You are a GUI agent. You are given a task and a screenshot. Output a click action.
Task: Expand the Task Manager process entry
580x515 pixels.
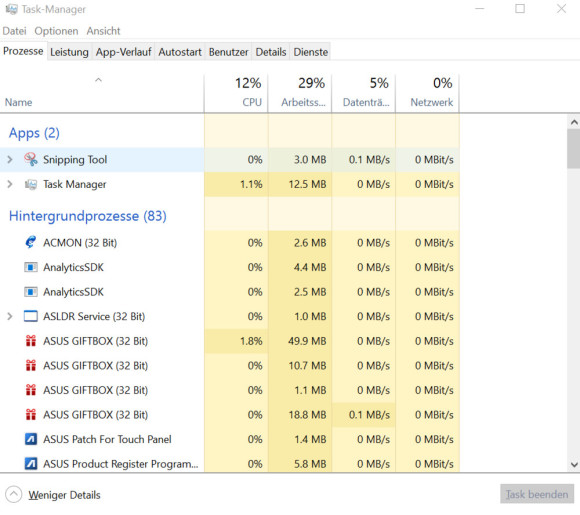click(10, 184)
